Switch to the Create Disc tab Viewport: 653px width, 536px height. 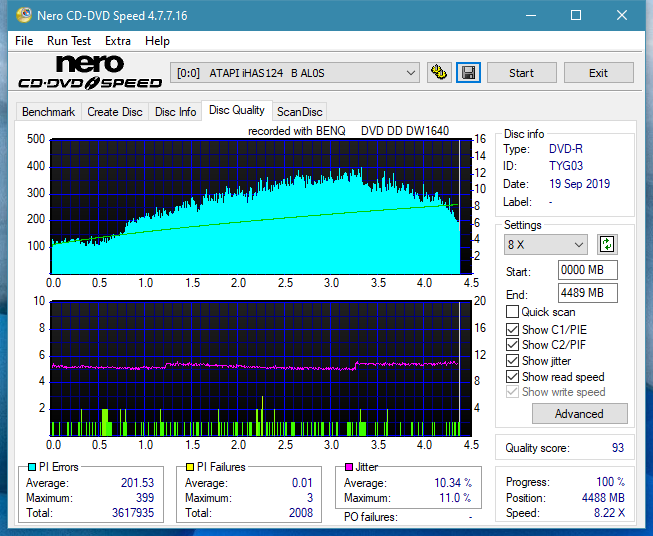[115, 112]
